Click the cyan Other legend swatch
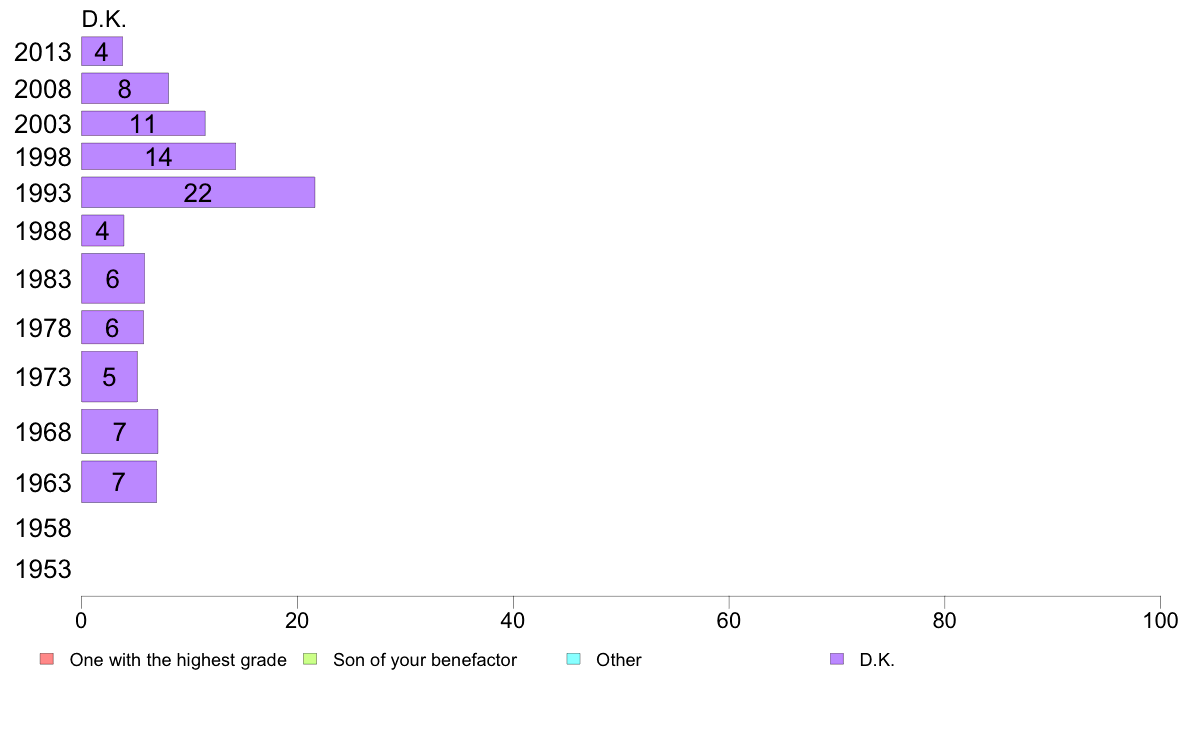 click(x=574, y=659)
